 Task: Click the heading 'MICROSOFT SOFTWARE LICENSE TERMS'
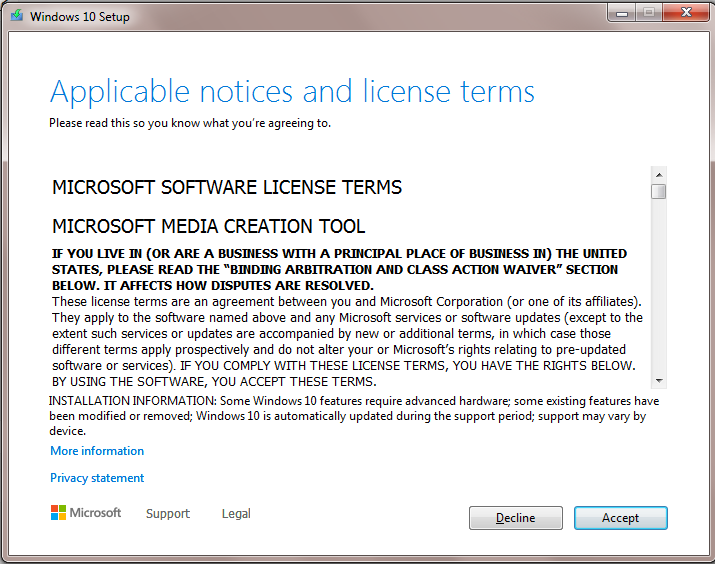coord(227,187)
